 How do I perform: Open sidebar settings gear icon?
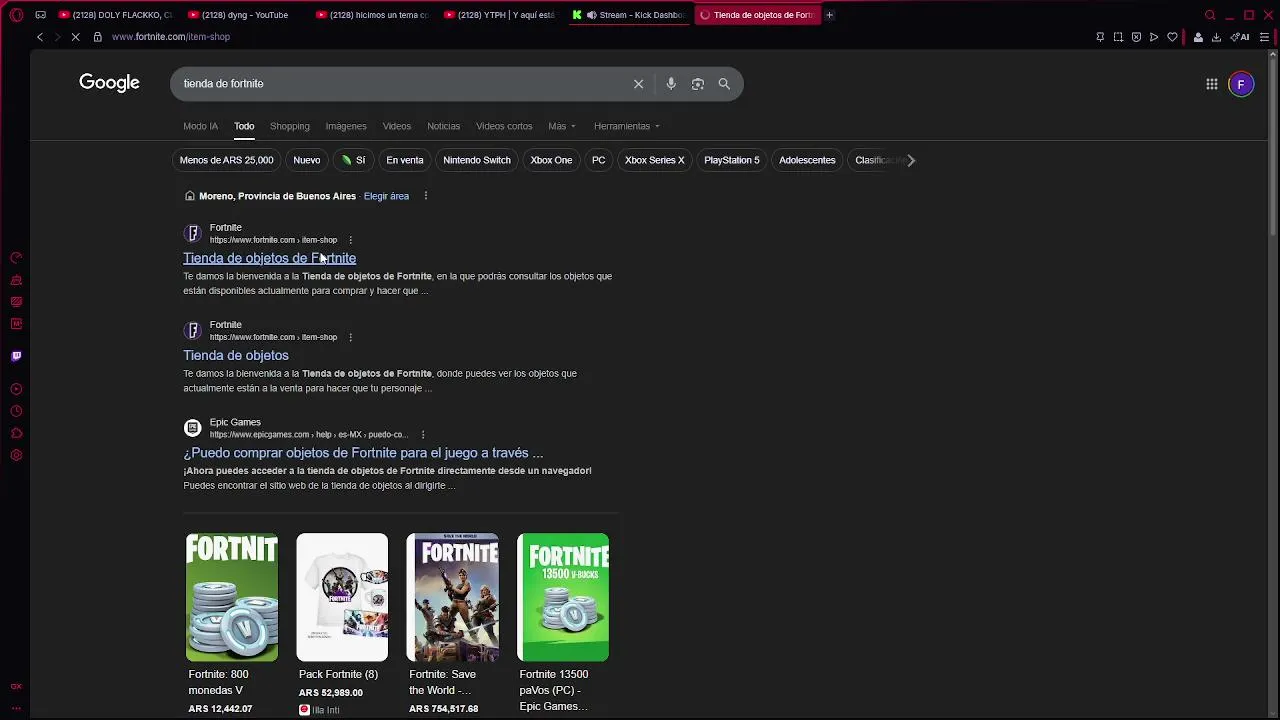[16, 455]
